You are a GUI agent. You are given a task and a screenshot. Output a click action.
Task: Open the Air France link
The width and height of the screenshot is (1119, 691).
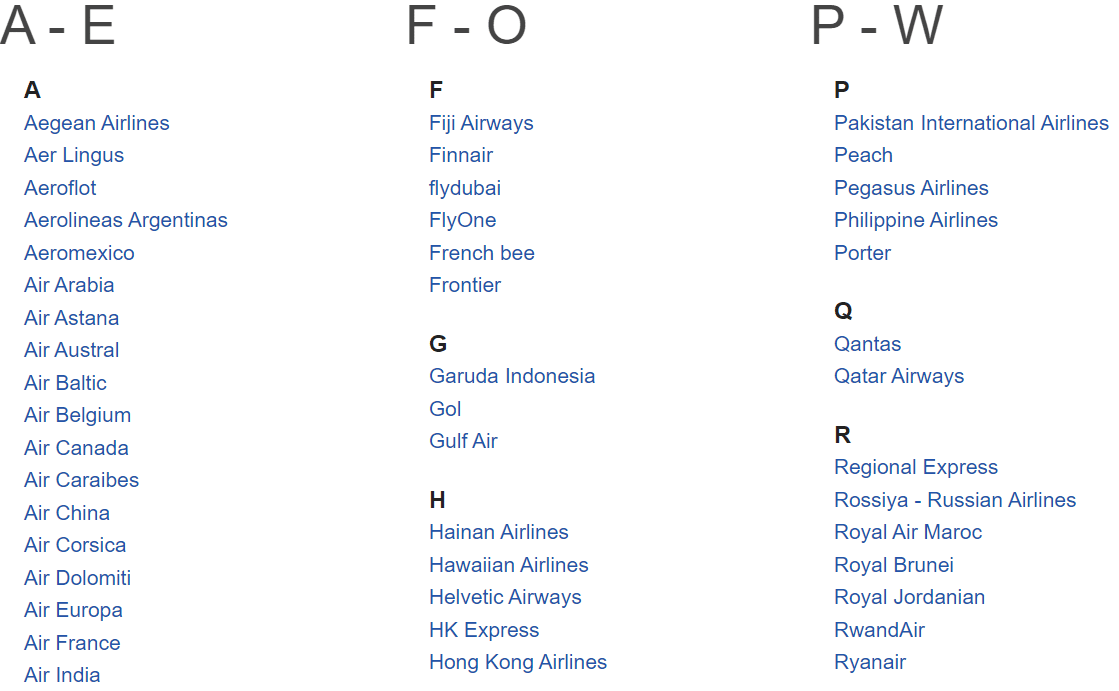(72, 643)
